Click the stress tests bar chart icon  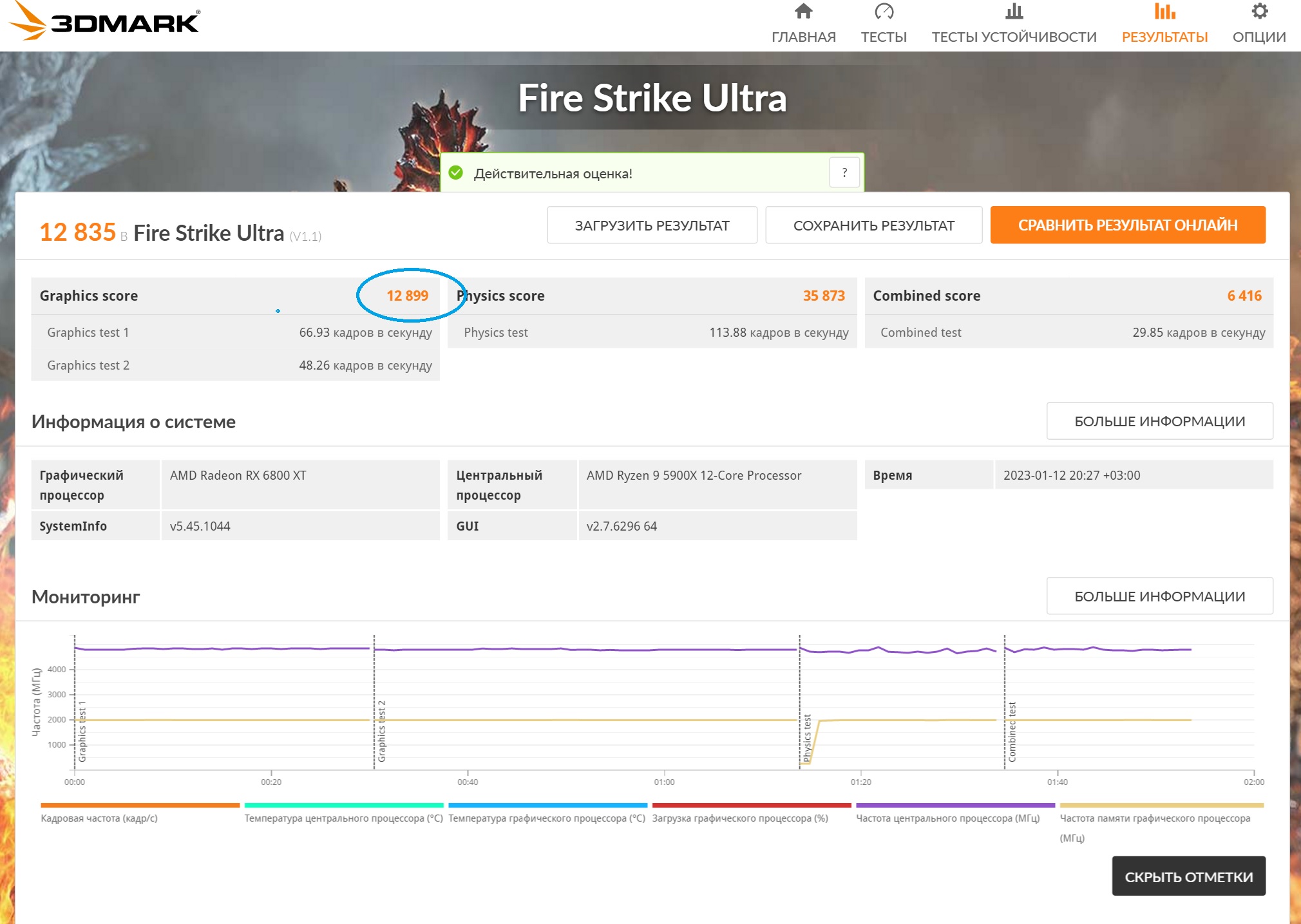click(x=1014, y=12)
